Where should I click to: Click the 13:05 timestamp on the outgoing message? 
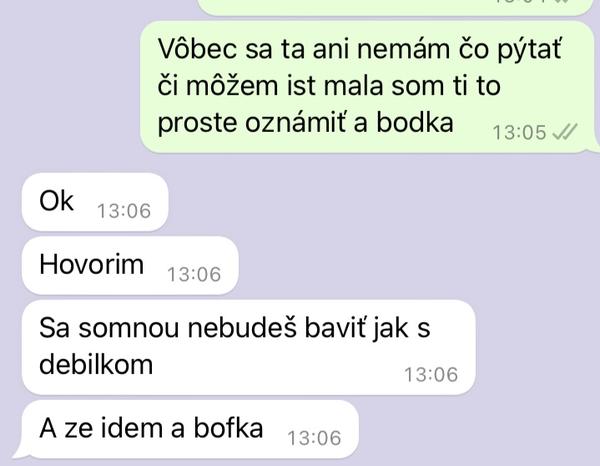click(x=519, y=133)
